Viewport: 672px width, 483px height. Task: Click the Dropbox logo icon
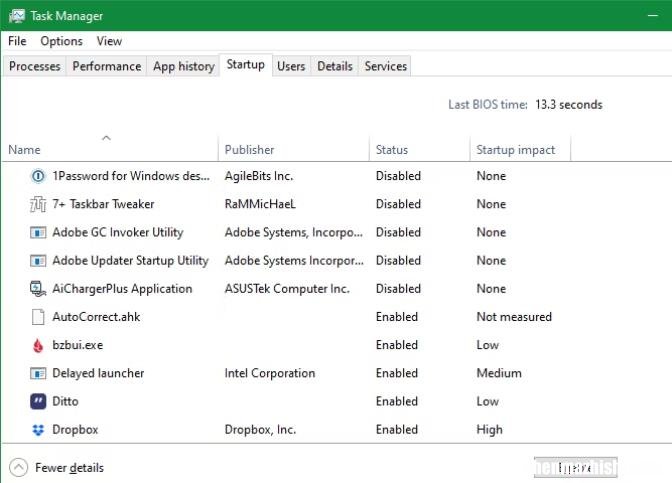38,429
